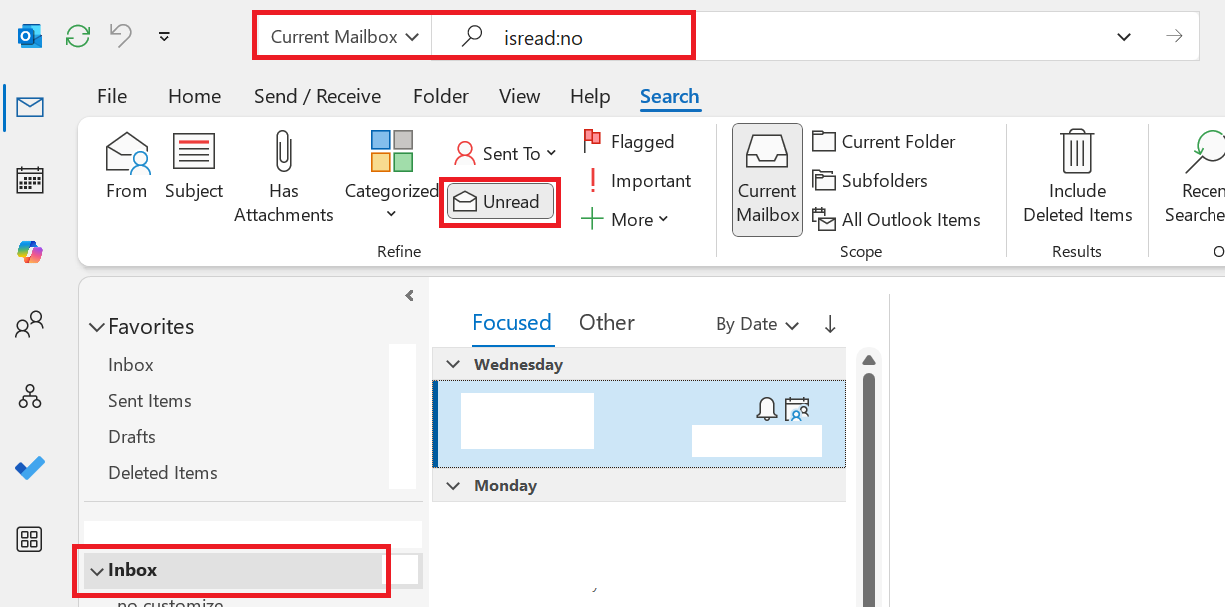Open the View ribbon tab

519,96
